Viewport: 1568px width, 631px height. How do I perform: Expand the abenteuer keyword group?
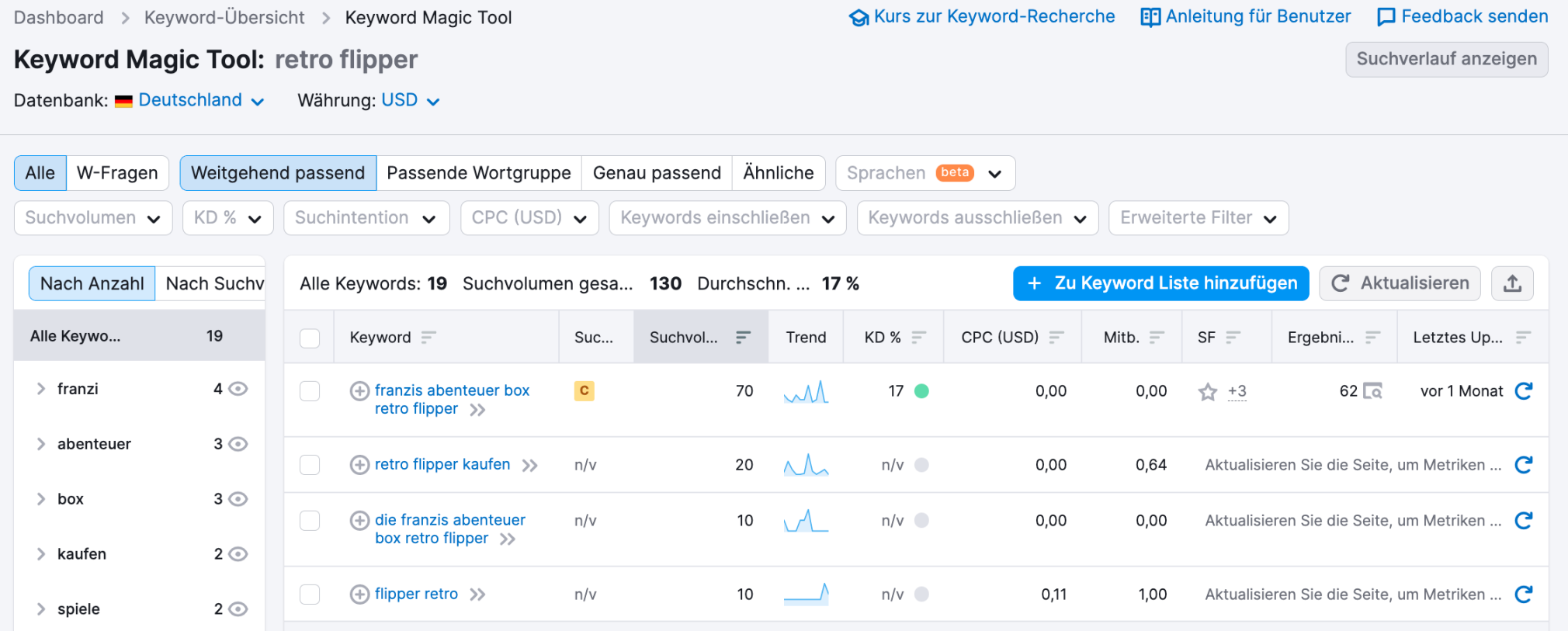pyautogui.click(x=41, y=444)
